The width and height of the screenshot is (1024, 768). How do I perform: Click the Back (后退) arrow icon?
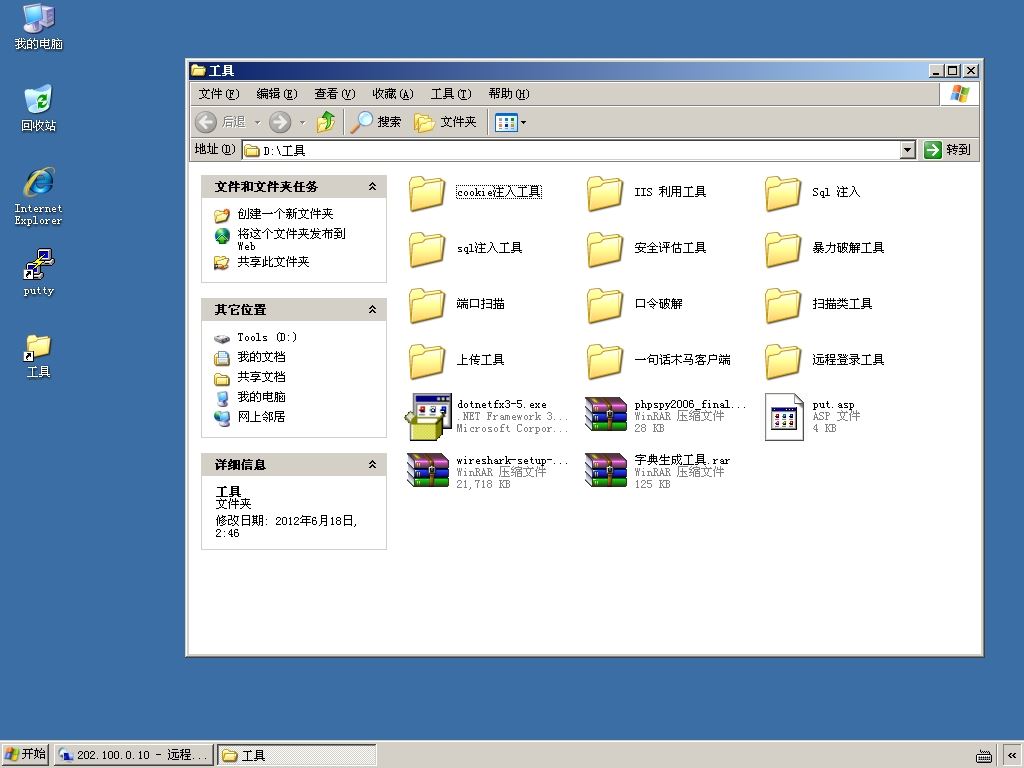tap(206, 122)
